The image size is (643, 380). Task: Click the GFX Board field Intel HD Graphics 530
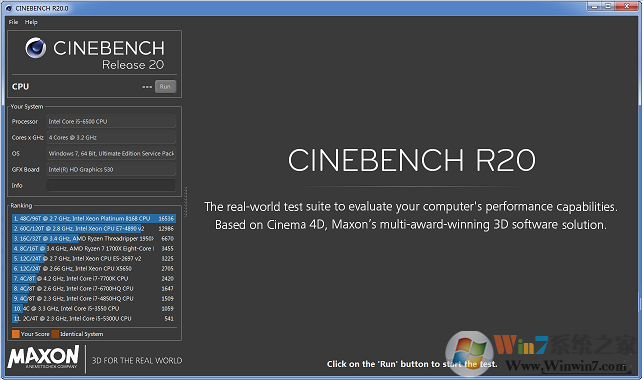pos(111,169)
